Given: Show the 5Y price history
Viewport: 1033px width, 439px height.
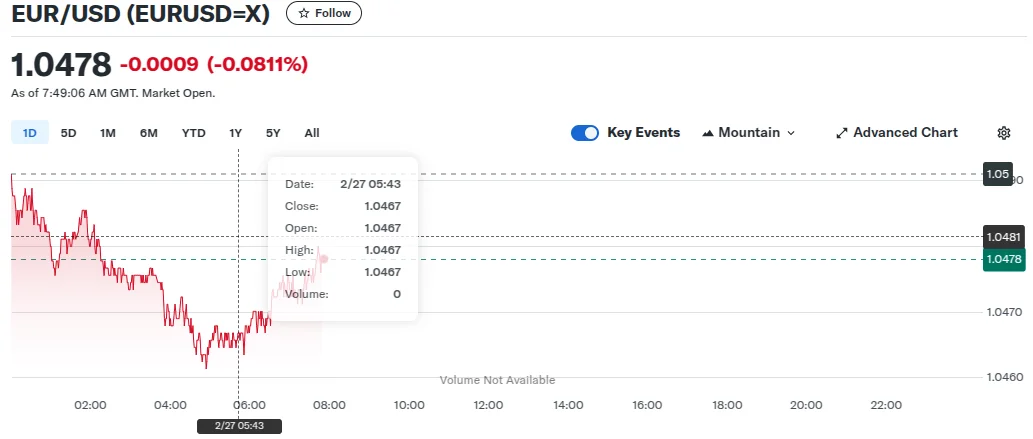Looking at the screenshot, I should point(273,133).
